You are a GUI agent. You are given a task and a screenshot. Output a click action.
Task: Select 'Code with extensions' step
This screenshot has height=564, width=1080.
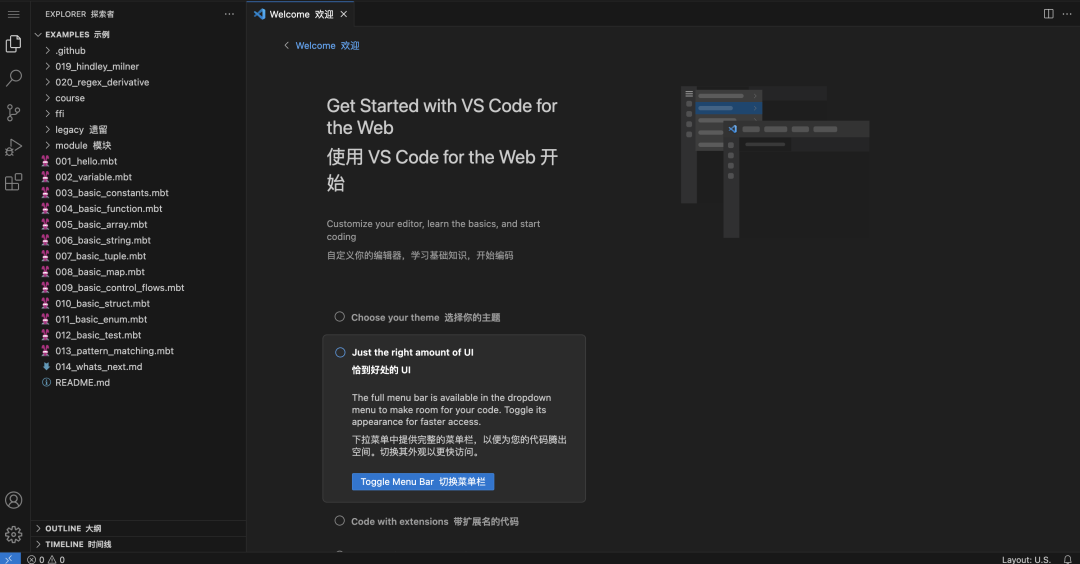tap(434, 521)
